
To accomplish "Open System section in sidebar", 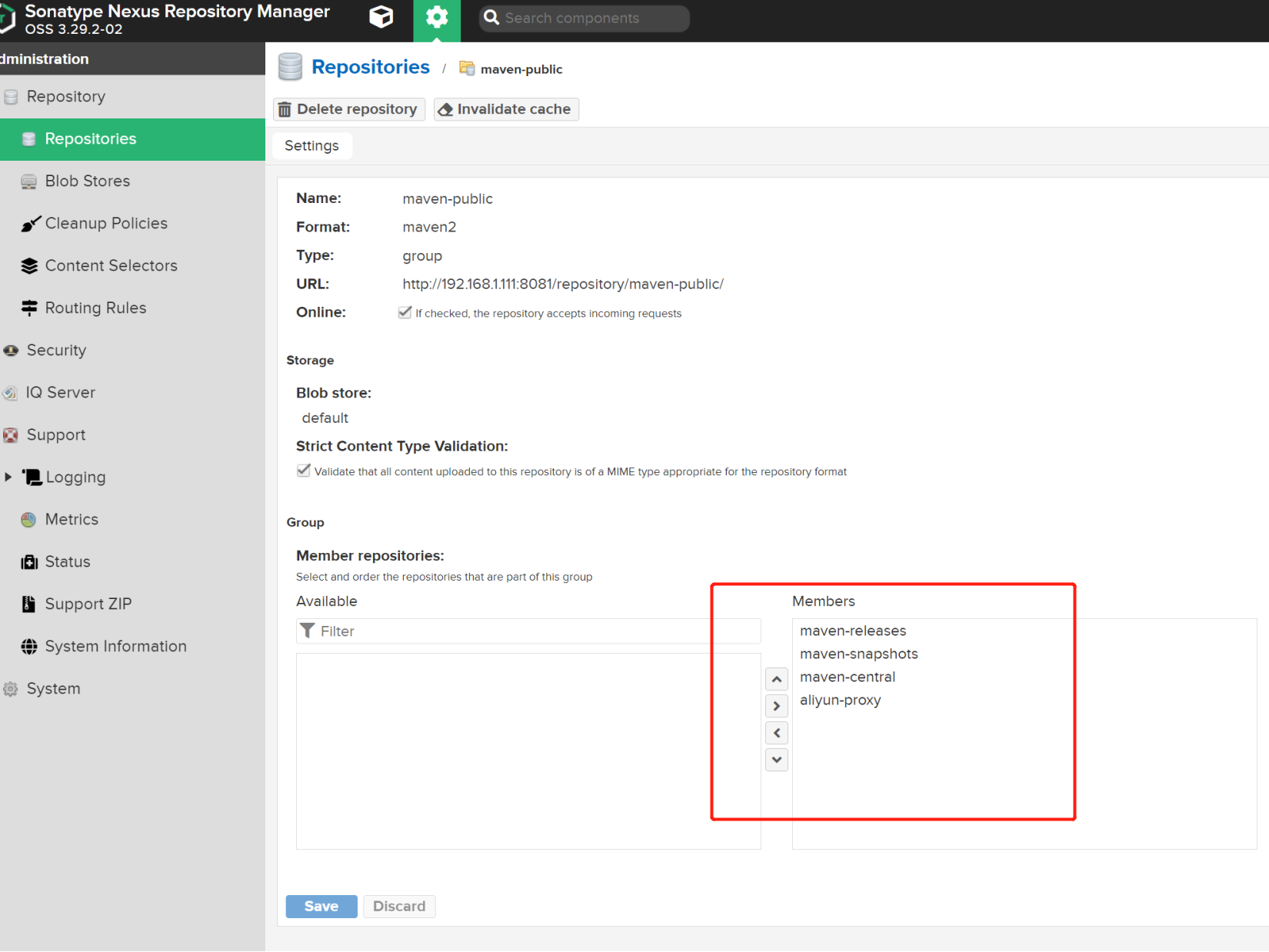I will pos(132,689).
